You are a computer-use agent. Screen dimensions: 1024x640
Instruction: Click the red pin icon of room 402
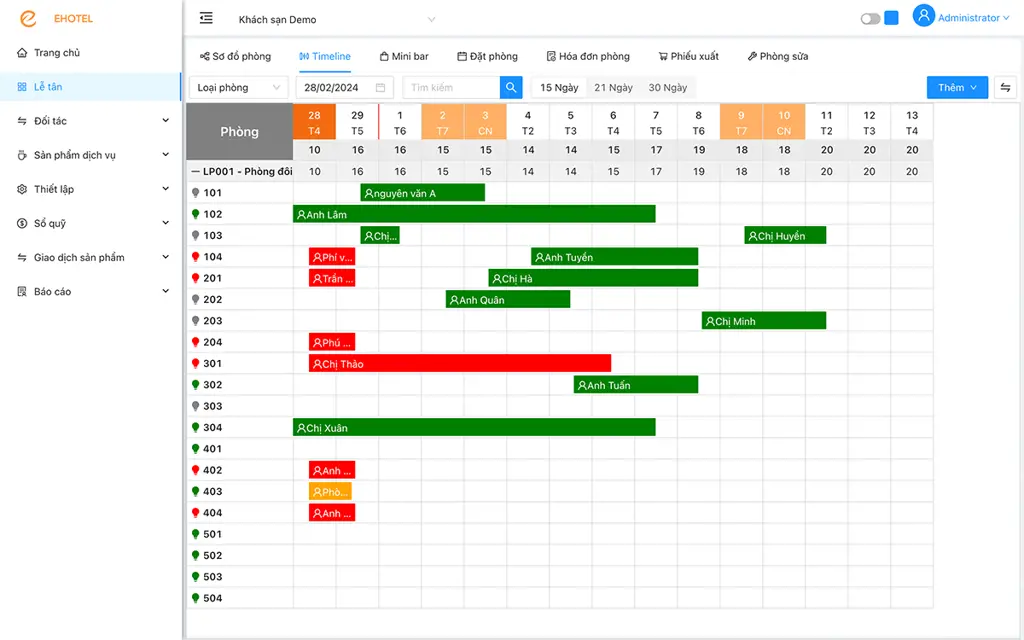point(195,470)
